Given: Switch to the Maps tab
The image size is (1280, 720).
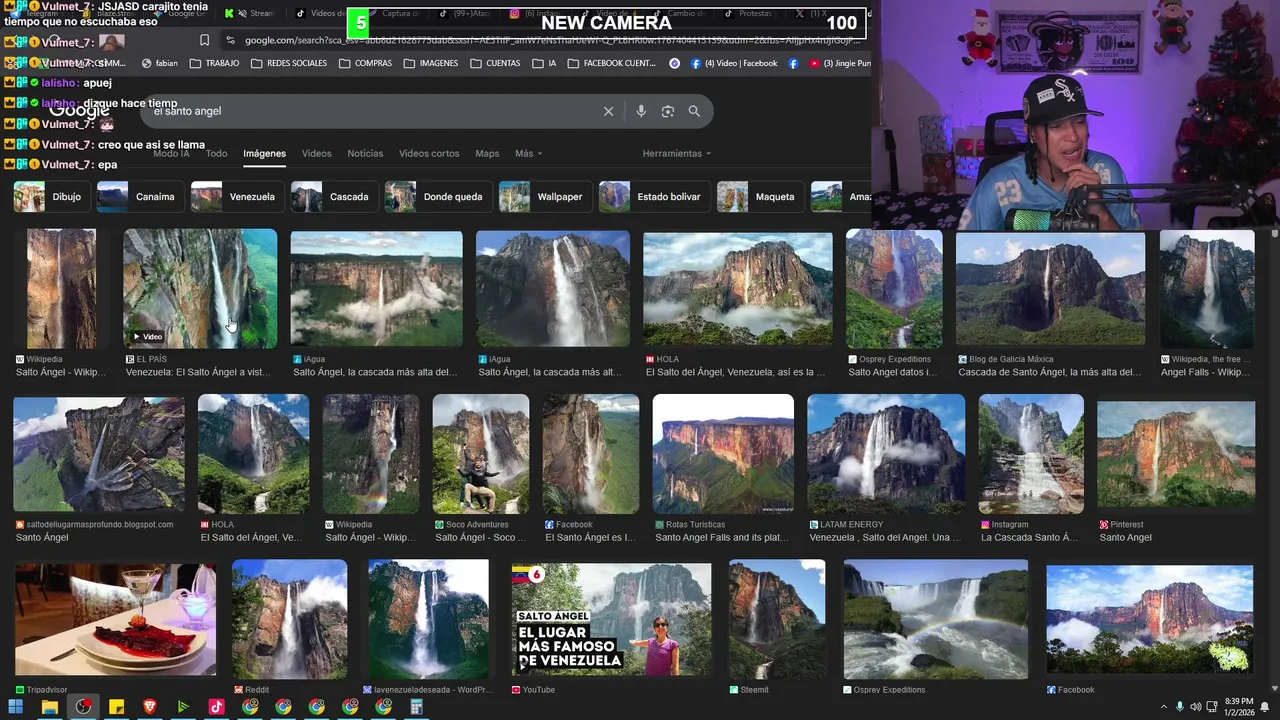Looking at the screenshot, I should 487,153.
